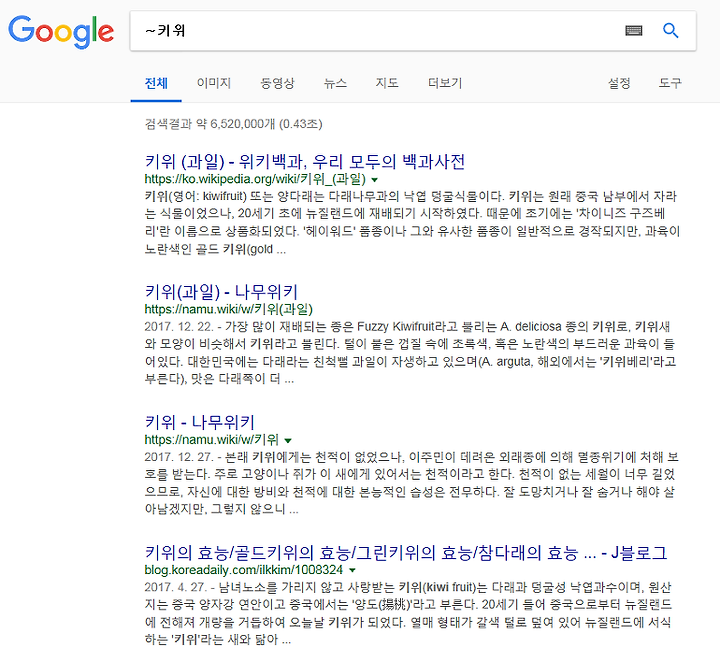
Task: Click the 2017. 12. 22. date snippet
Action: tap(179, 327)
